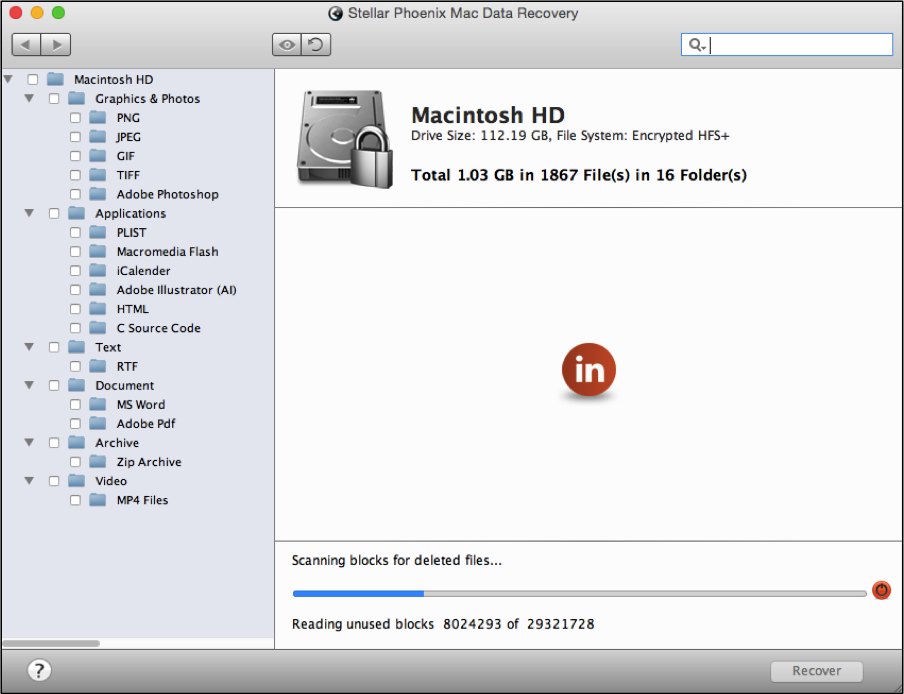Select the JPEG tree item label

[x=129, y=137]
